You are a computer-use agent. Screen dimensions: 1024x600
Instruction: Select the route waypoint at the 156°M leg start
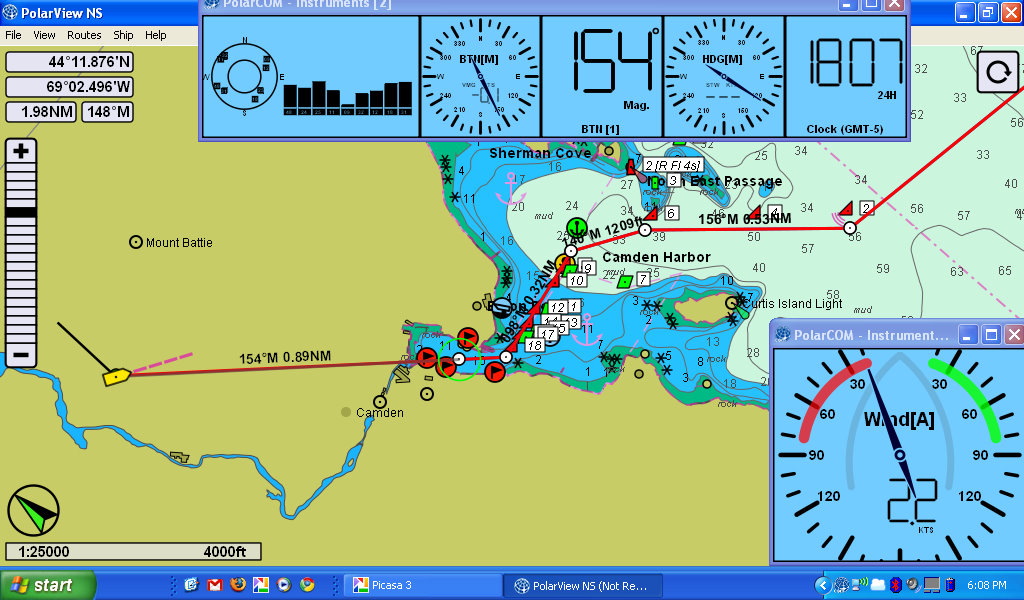645,229
